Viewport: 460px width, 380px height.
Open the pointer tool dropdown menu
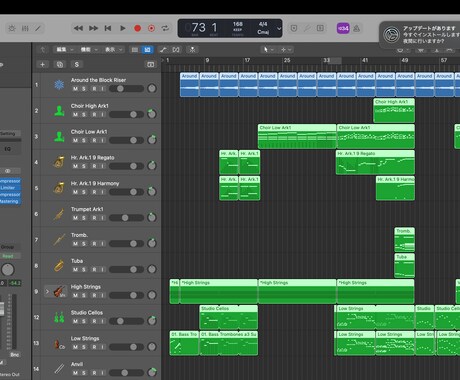pos(268,50)
